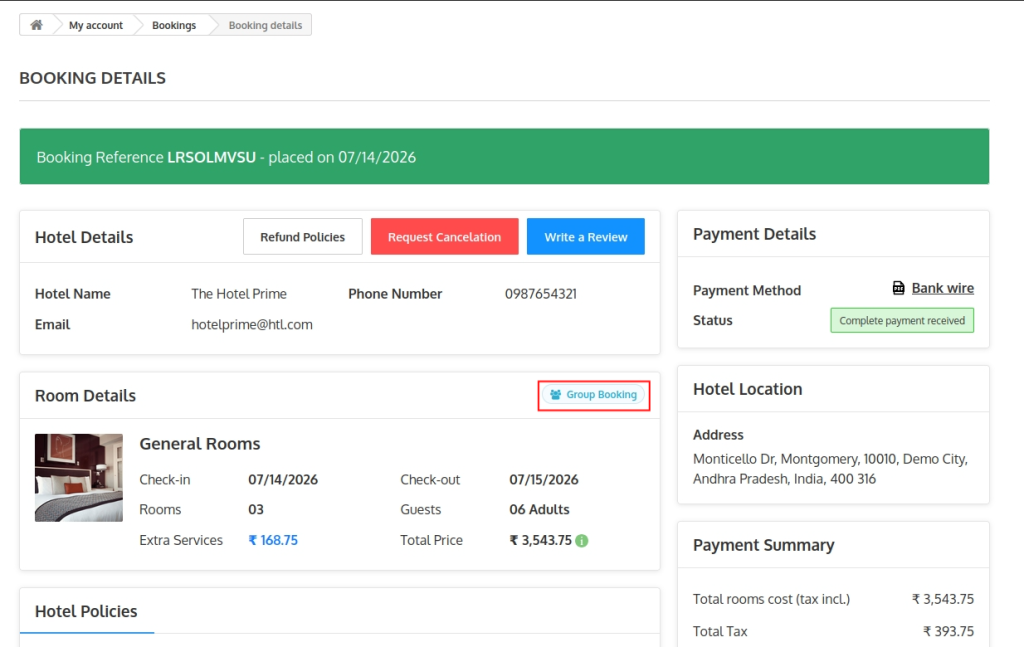Viewport: 1024px width, 647px height.
Task: Click the Hotel Location heading
Action: click(747, 389)
